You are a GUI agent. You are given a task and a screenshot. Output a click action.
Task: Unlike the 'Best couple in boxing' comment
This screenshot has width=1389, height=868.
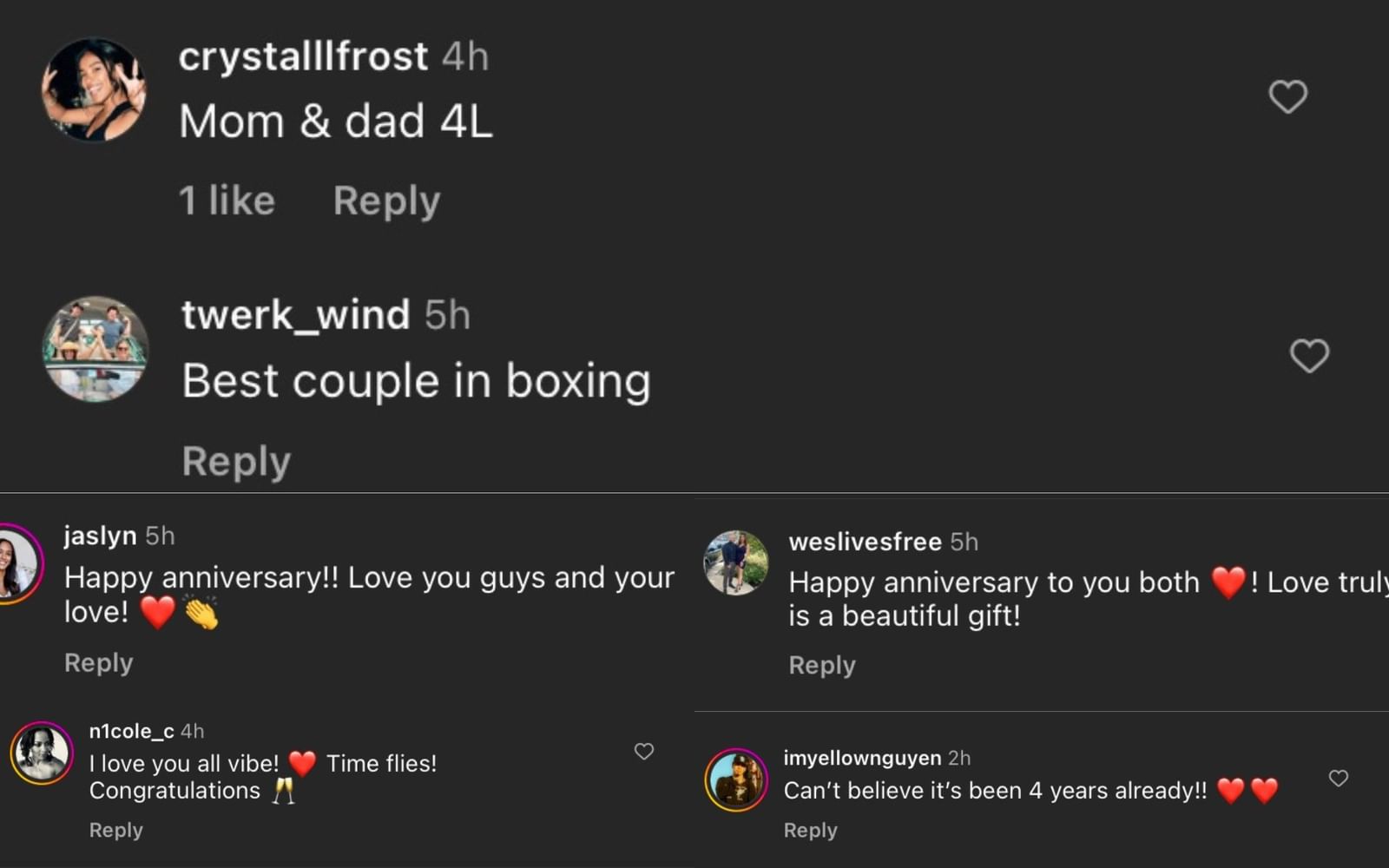tap(1311, 356)
